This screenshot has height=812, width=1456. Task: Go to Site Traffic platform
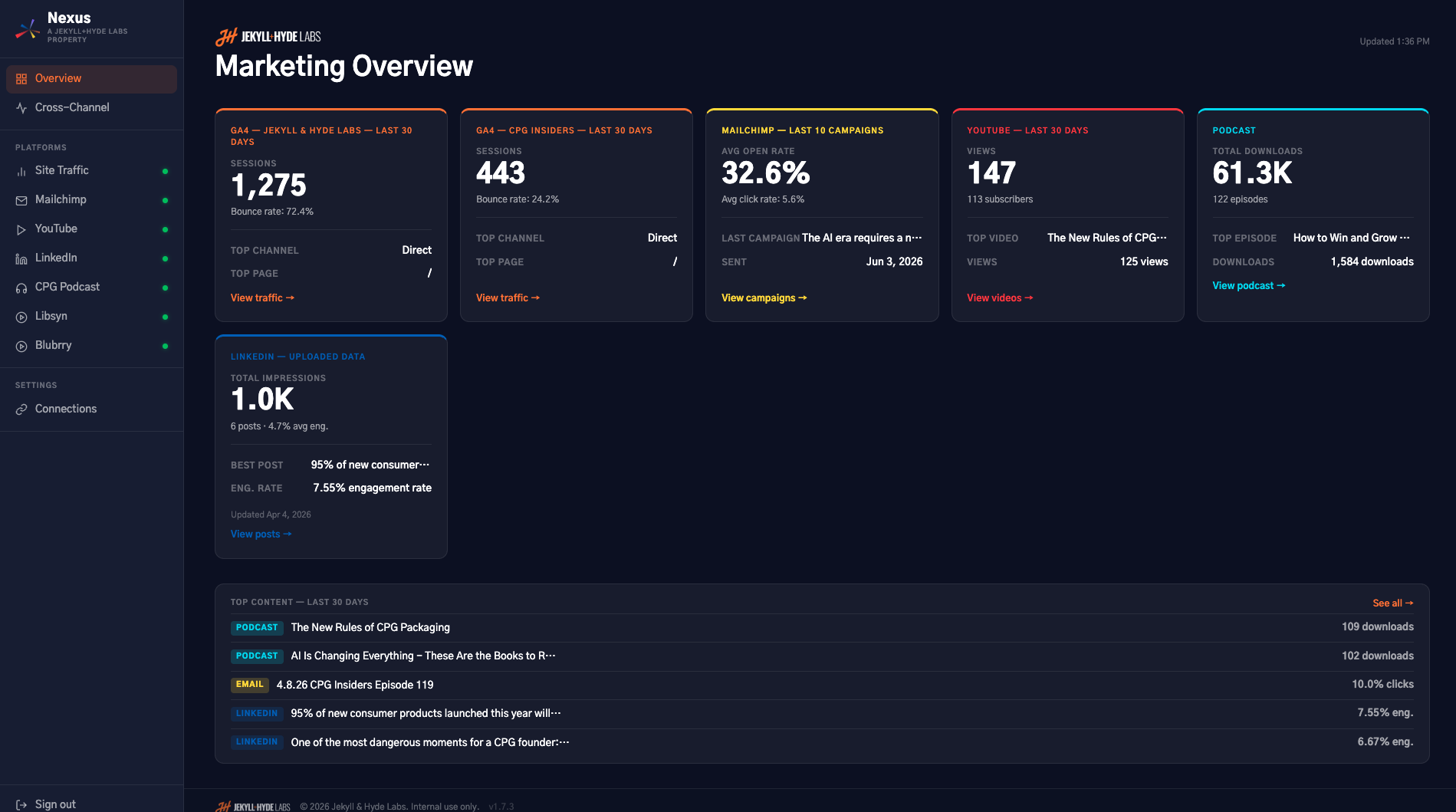pyautogui.click(x=91, y=171)
